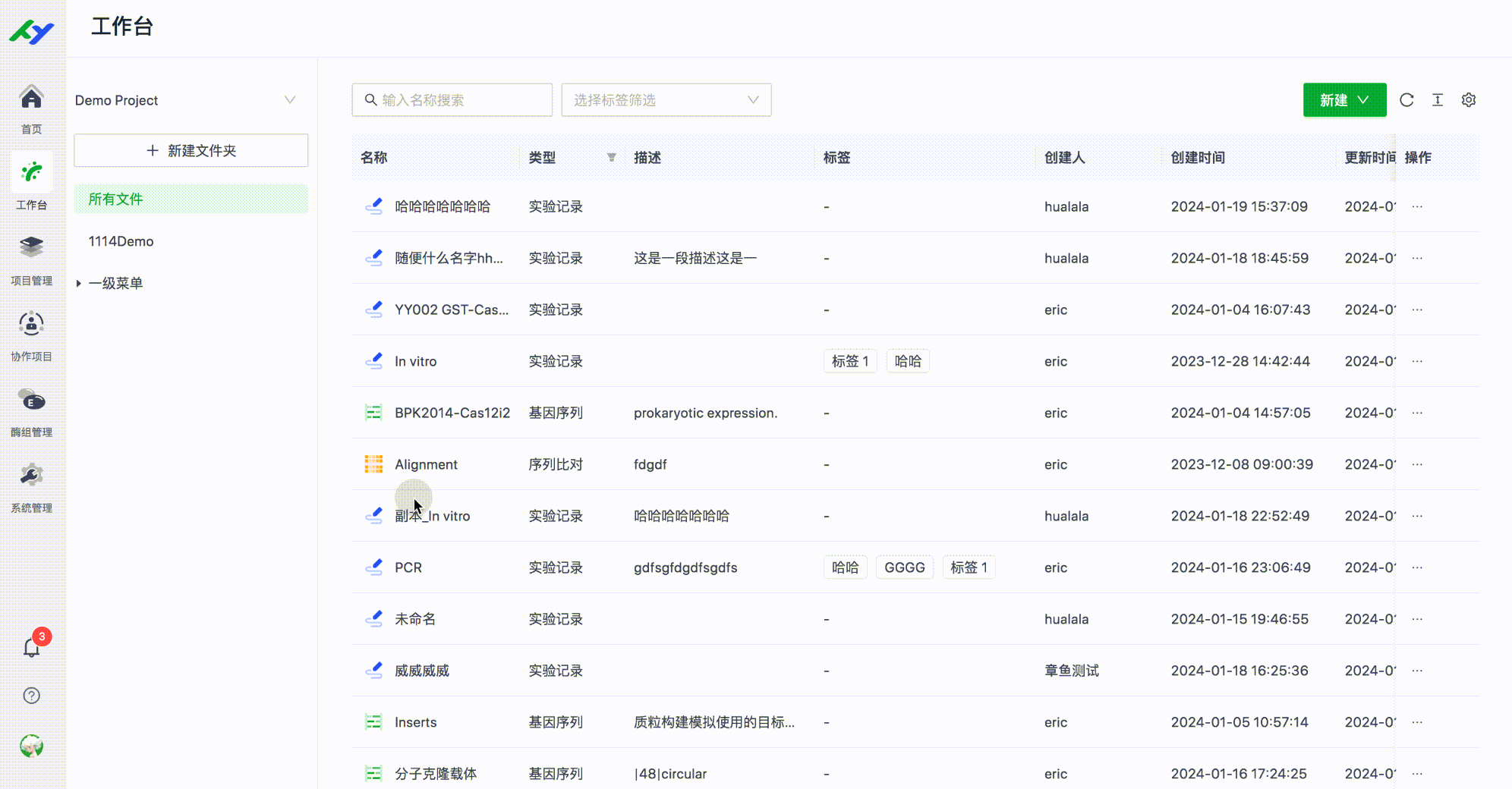Click the green 新建 create button
1512x789 pixels.
(x=1343, y=99)
